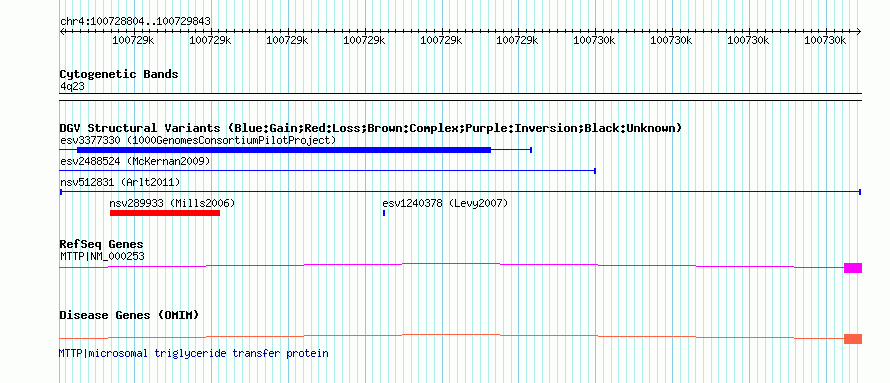The height and width of the screenshot is (383, 890).
Task: Open MTTP microsomal triglyceride transfer protein link
Action: [x=194, y=353]
